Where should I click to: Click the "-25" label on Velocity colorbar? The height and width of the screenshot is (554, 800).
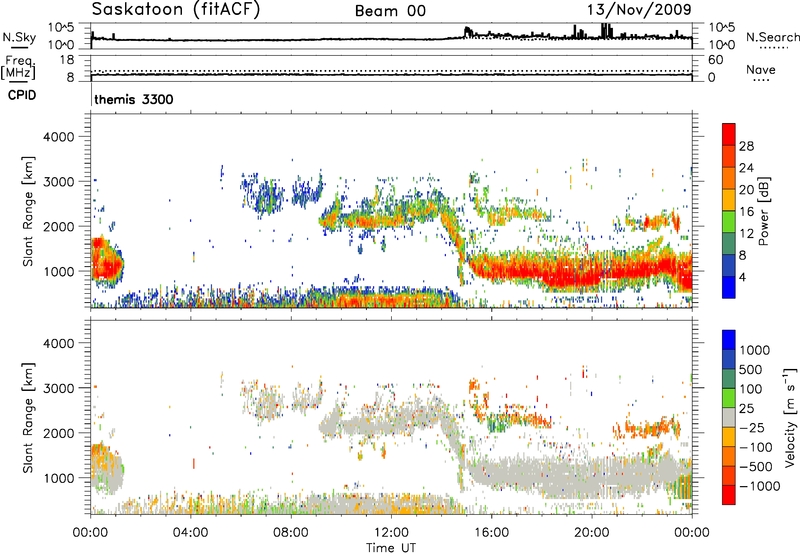click(752, 428)
